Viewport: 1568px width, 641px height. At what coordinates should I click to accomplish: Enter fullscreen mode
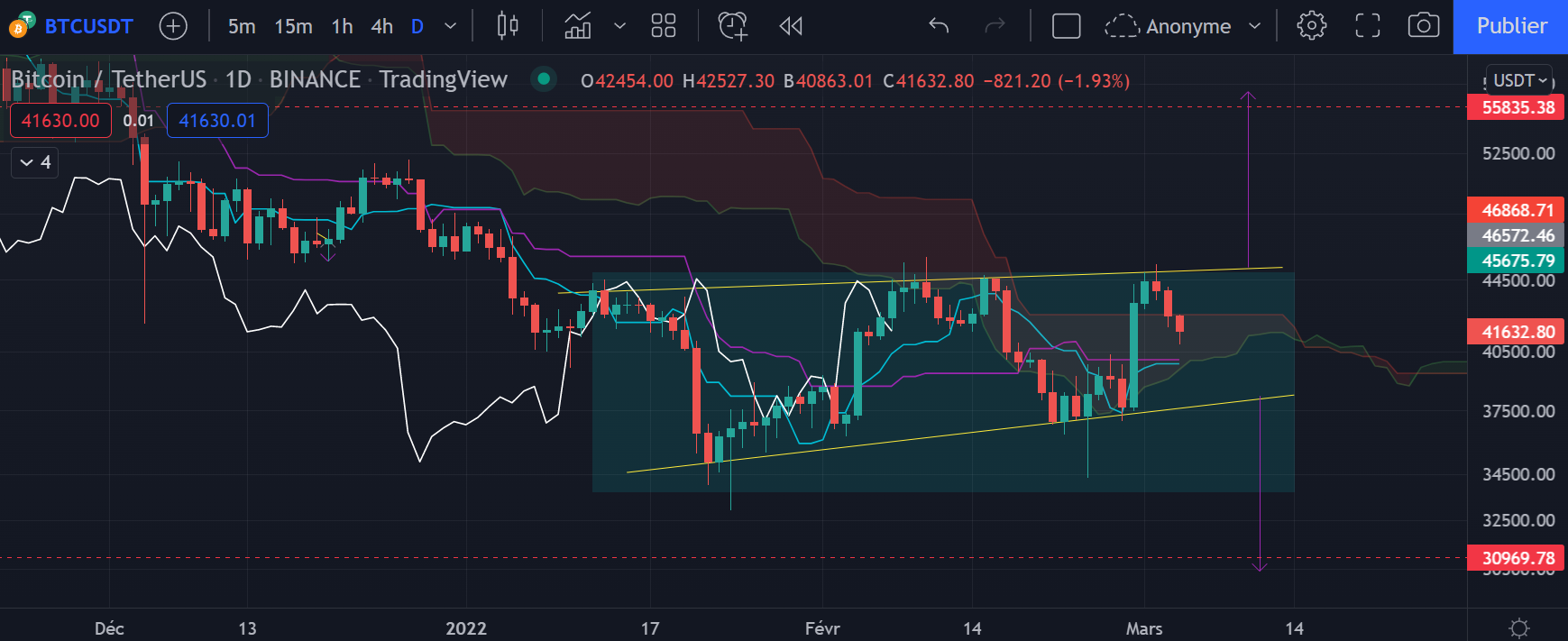point(1368,26)
